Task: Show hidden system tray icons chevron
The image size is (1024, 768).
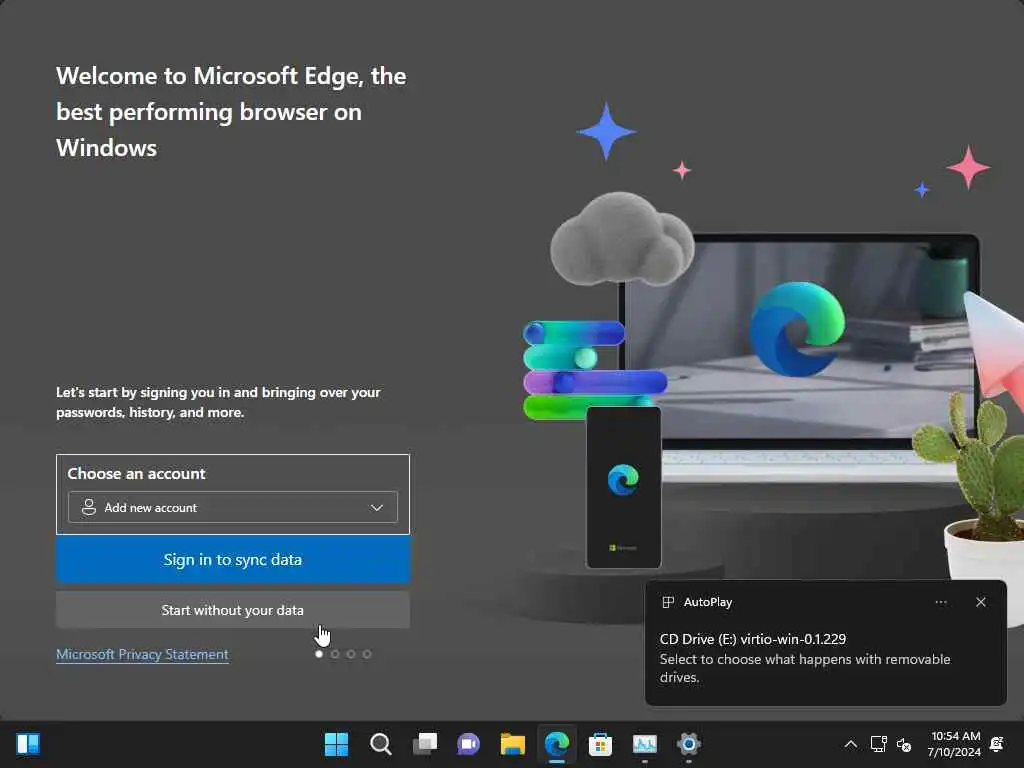Action: 851,744
